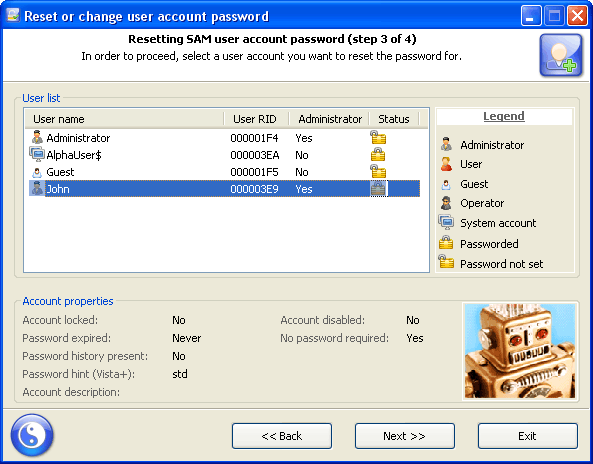The width and height of the screenshot is (593, 464).
Task: Click the robot account picture
Action: [520, 351]
